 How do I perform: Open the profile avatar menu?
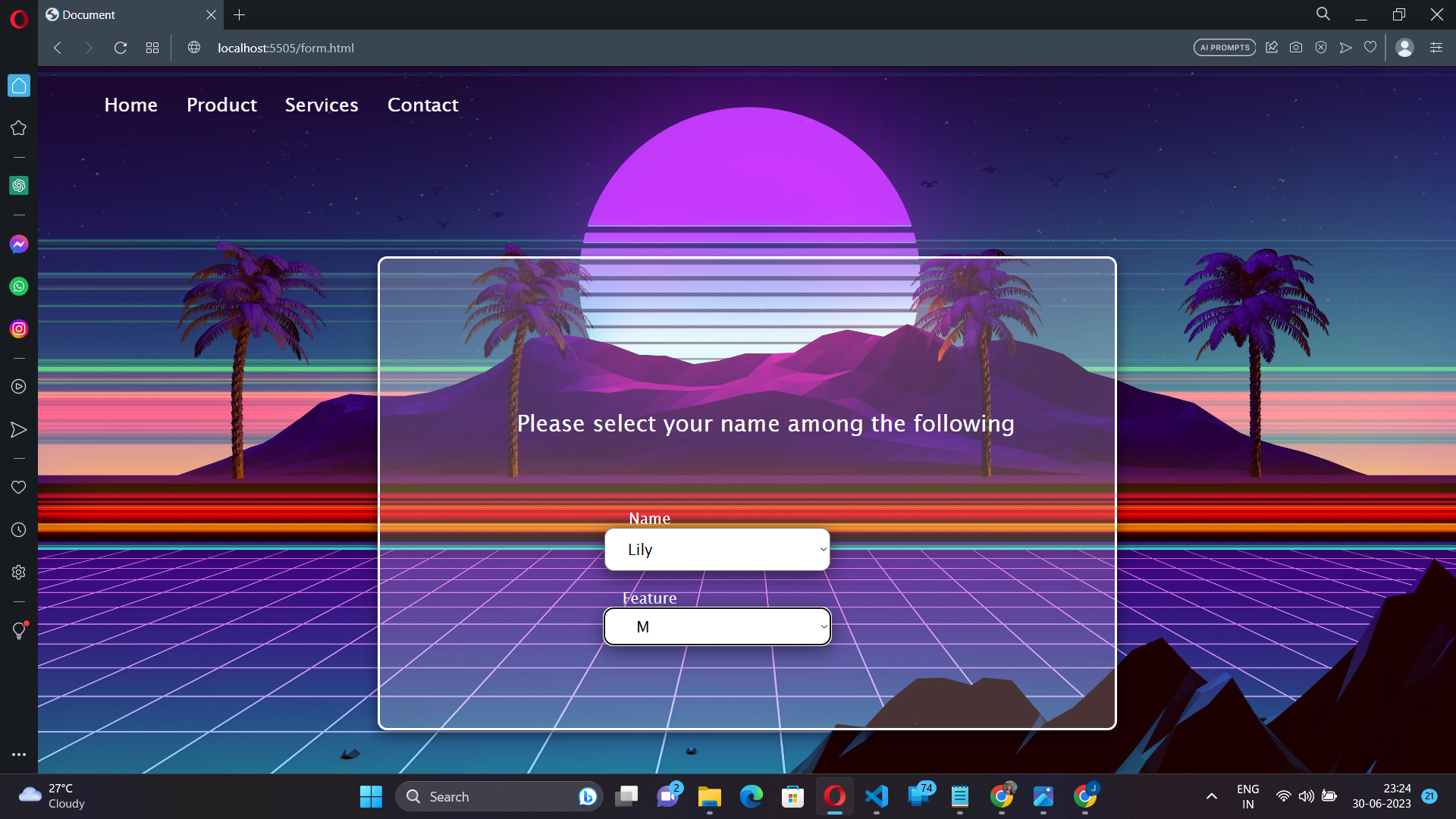tap(1404, 47)
